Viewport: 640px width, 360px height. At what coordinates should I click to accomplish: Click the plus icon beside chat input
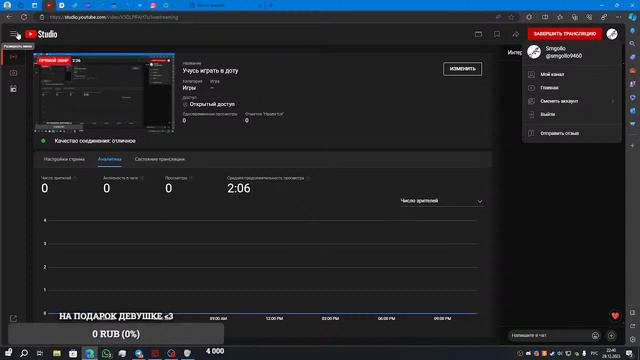(611, 336)
